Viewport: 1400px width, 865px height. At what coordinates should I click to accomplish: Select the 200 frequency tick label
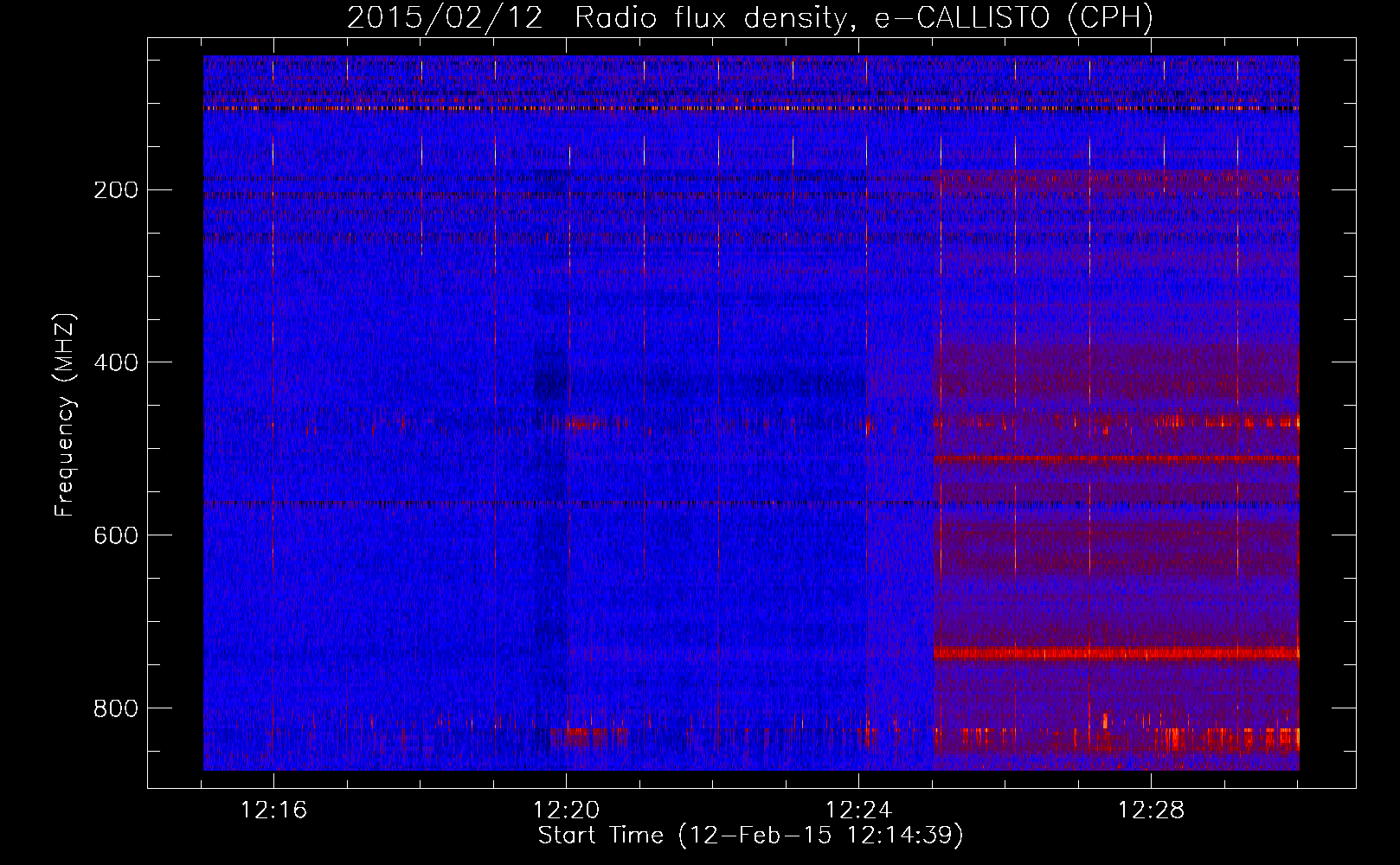[116, 190]
